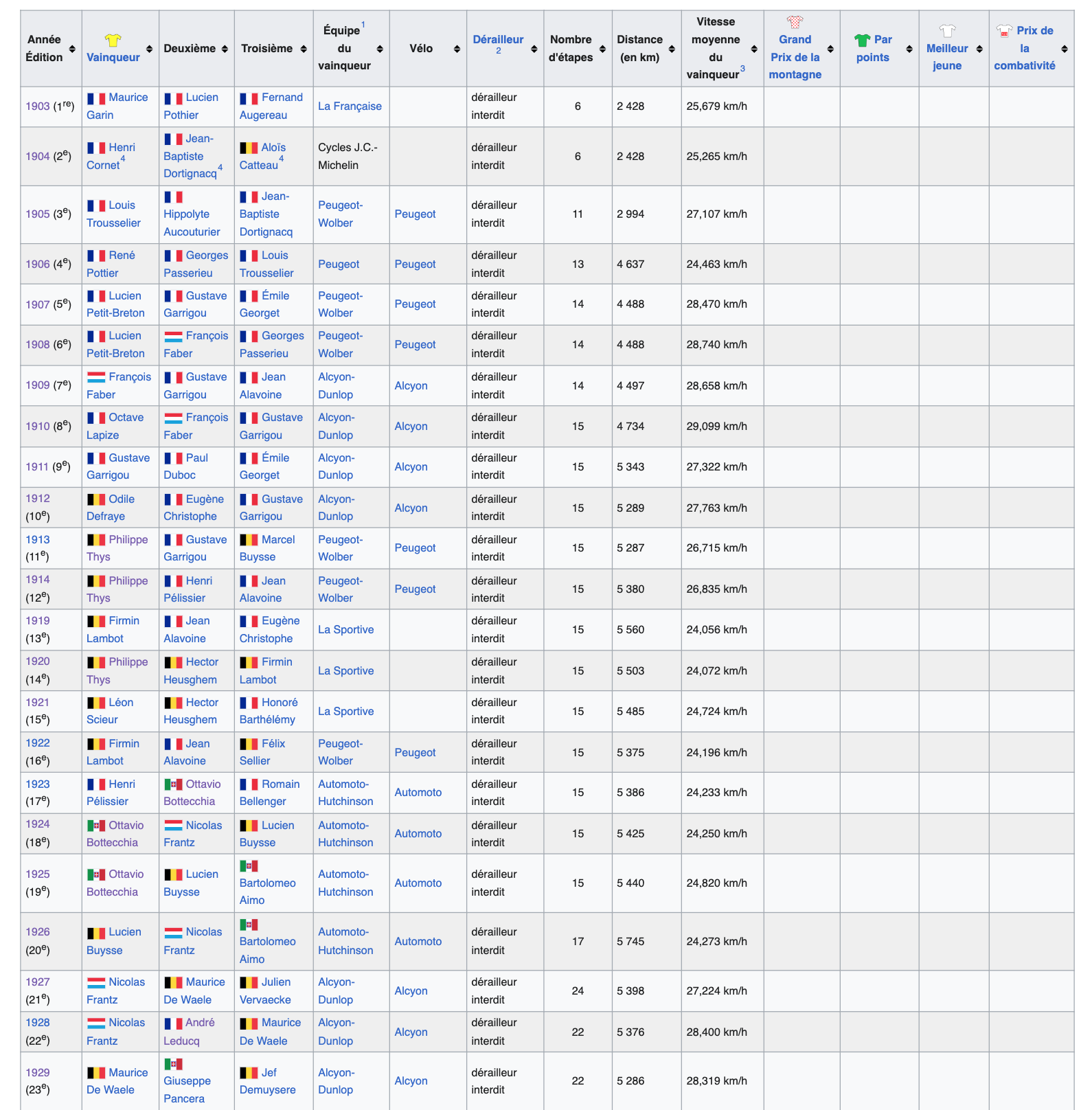Open the Automoto bike link in 1923 row

[418, 793]
